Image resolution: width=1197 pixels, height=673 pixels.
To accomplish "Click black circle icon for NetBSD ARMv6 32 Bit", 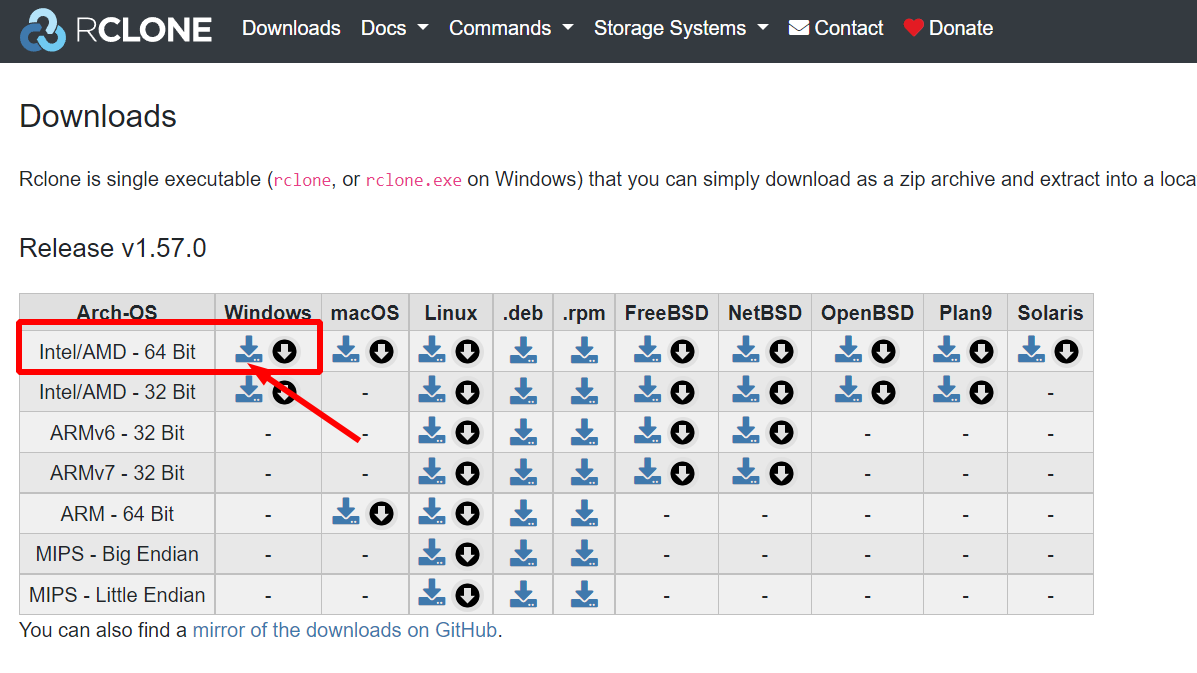I will pos(781,433).
